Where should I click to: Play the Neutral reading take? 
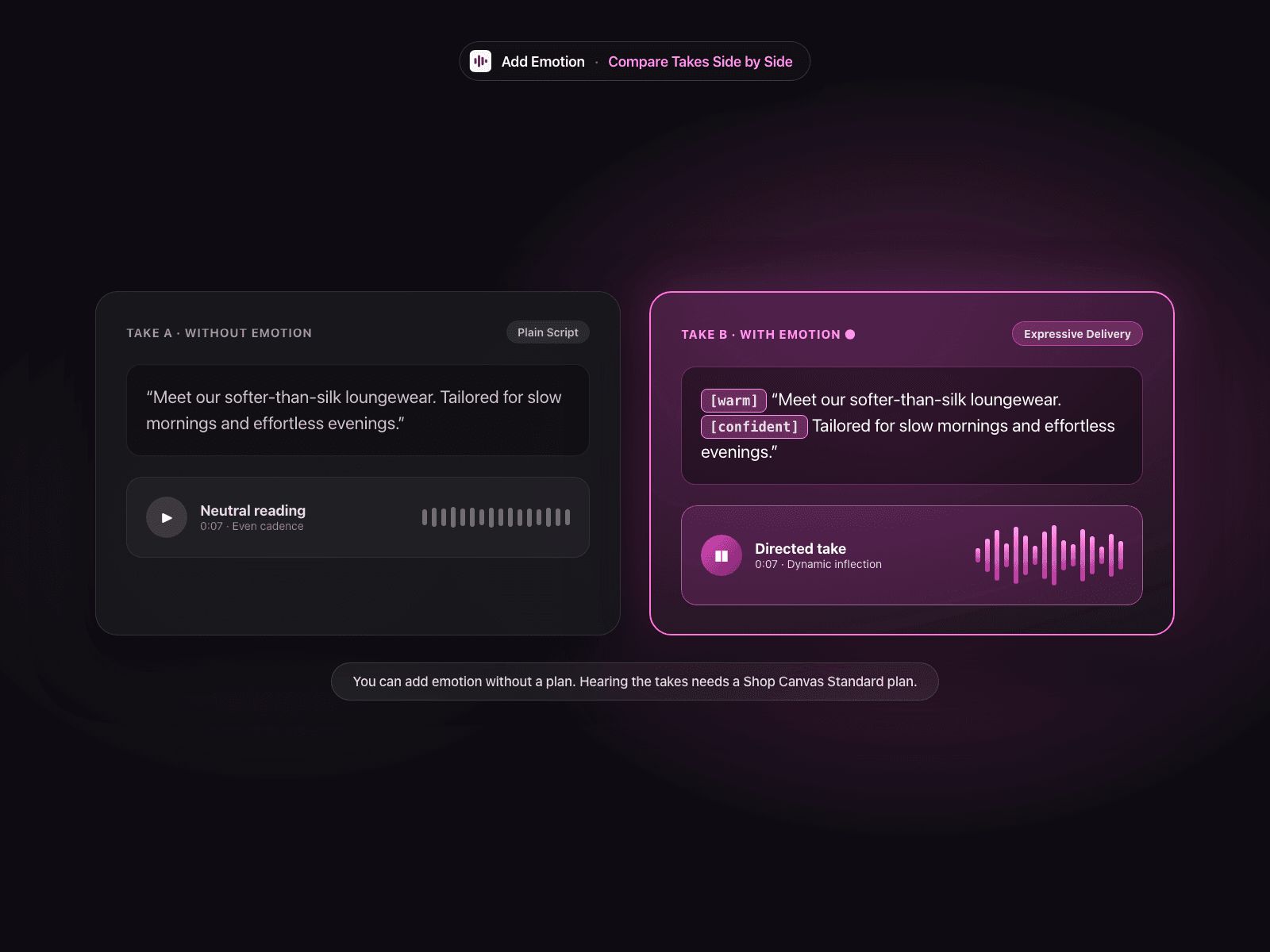coord(167,517)
